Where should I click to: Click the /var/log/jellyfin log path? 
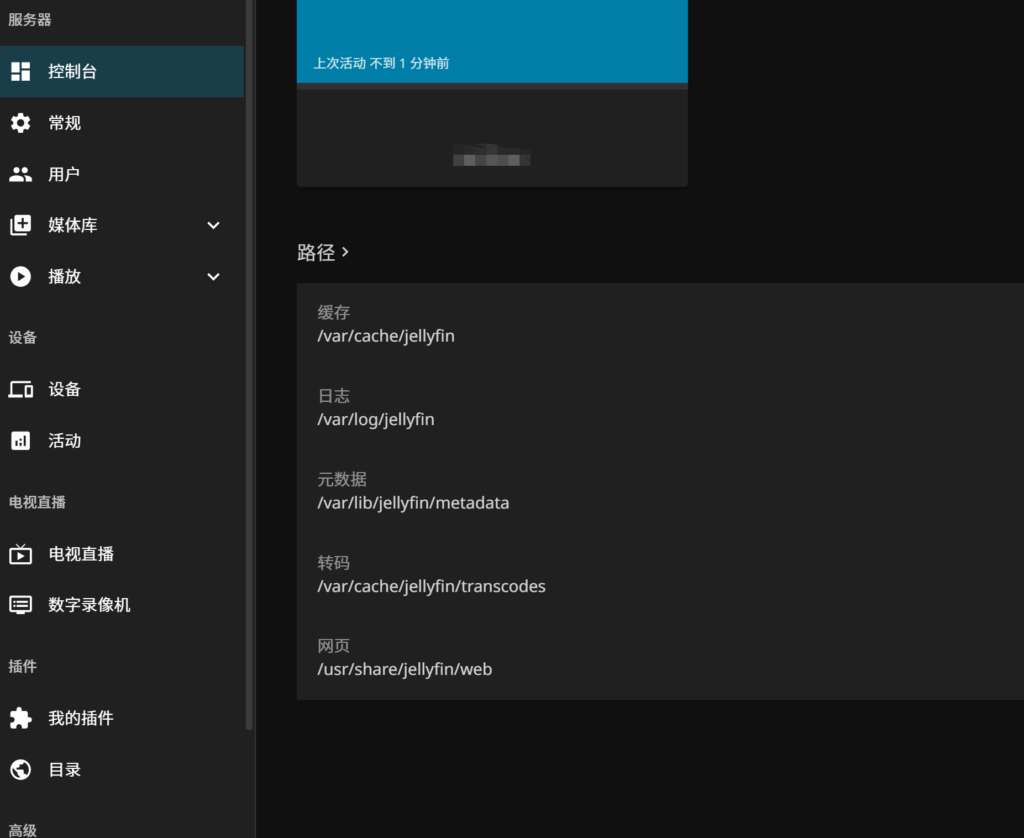tap(376, 419)
